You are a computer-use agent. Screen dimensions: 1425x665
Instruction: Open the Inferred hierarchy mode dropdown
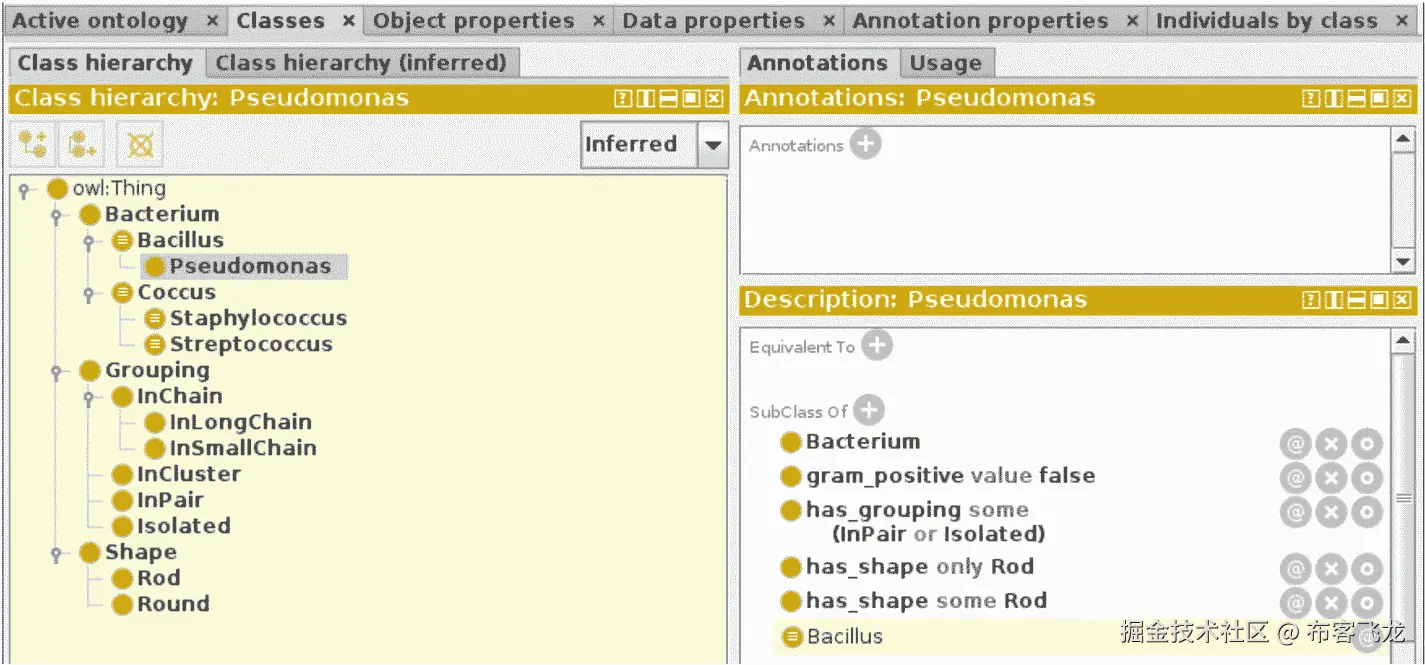pos(712,145)
